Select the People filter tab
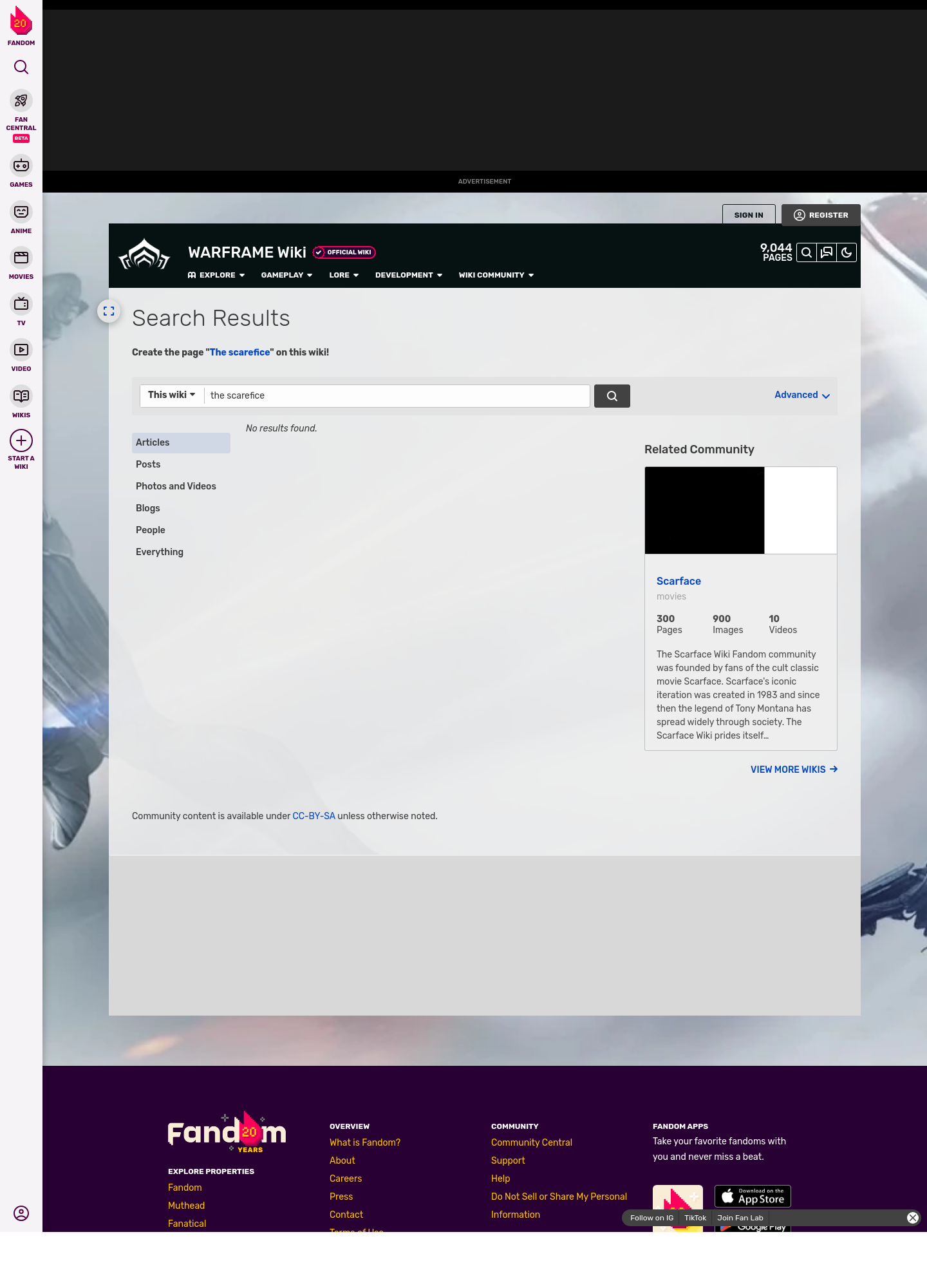Image resolution: width=927 pixels, height=1288 pixels. pos(181,530)
